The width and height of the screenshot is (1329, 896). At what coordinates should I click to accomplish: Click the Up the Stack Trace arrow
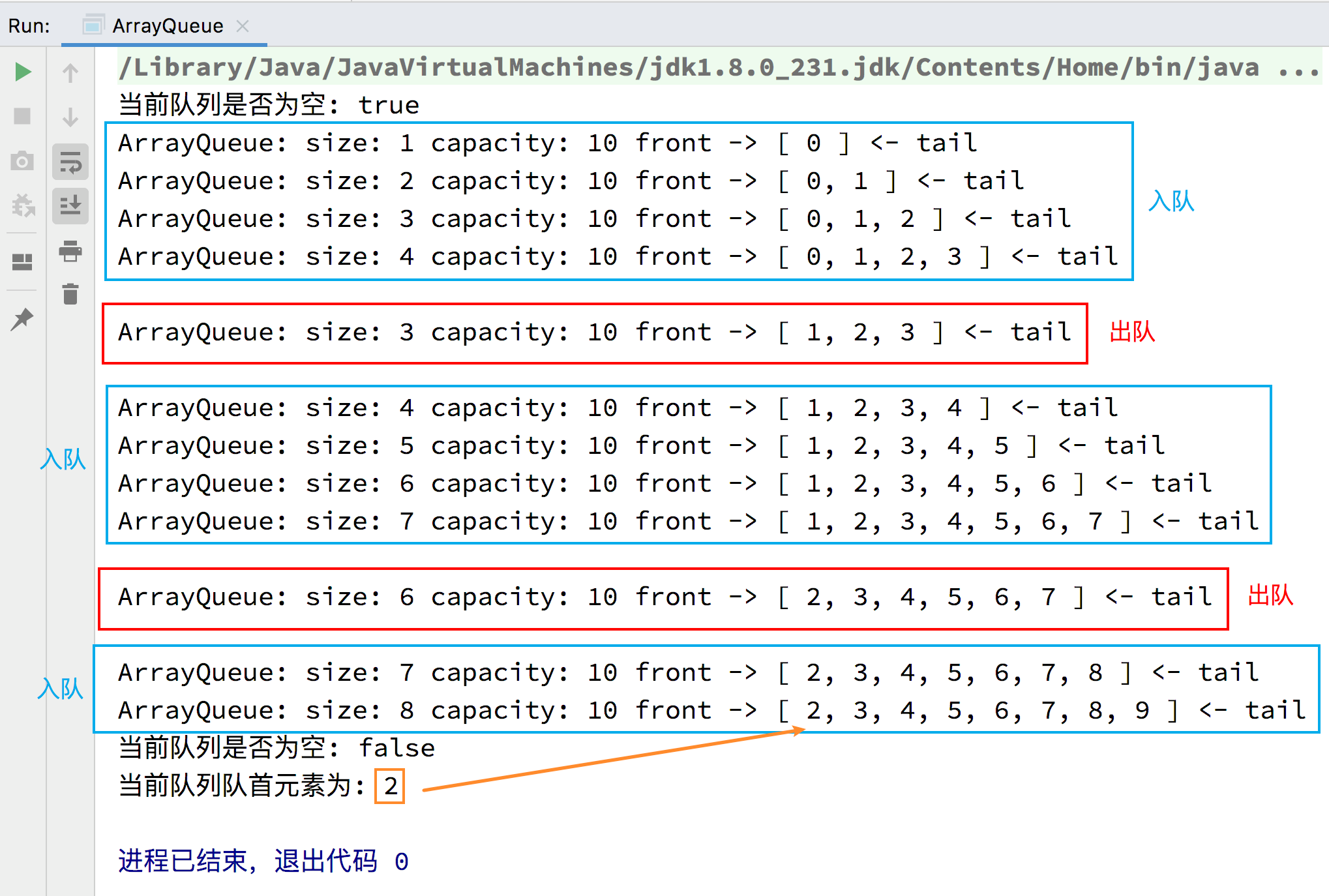[70, 72]
